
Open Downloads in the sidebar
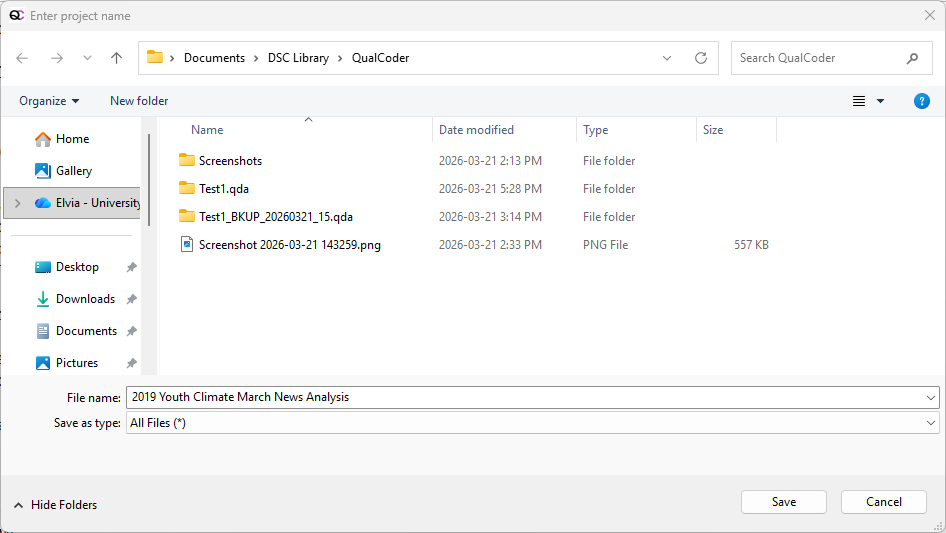(x=85, y=299)
